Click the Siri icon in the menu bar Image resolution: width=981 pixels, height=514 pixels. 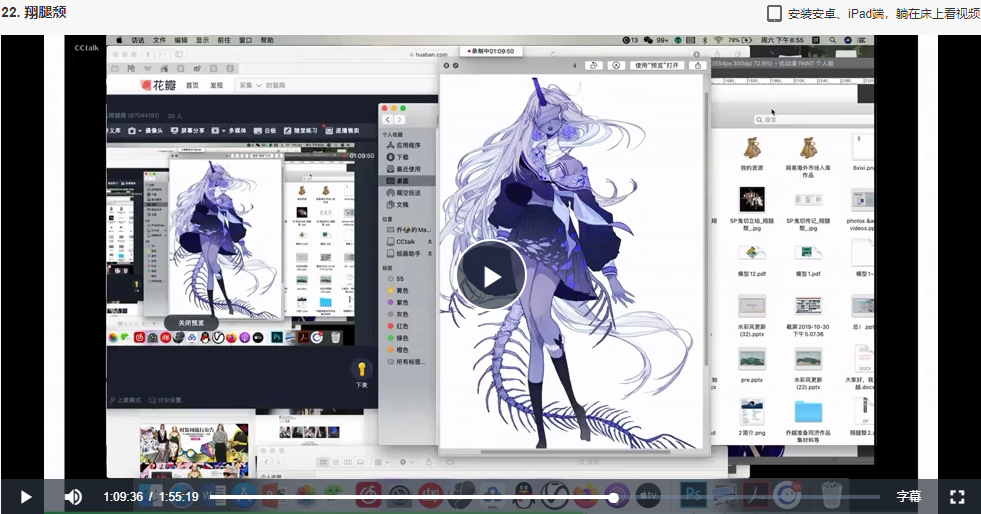coord(848,40)
